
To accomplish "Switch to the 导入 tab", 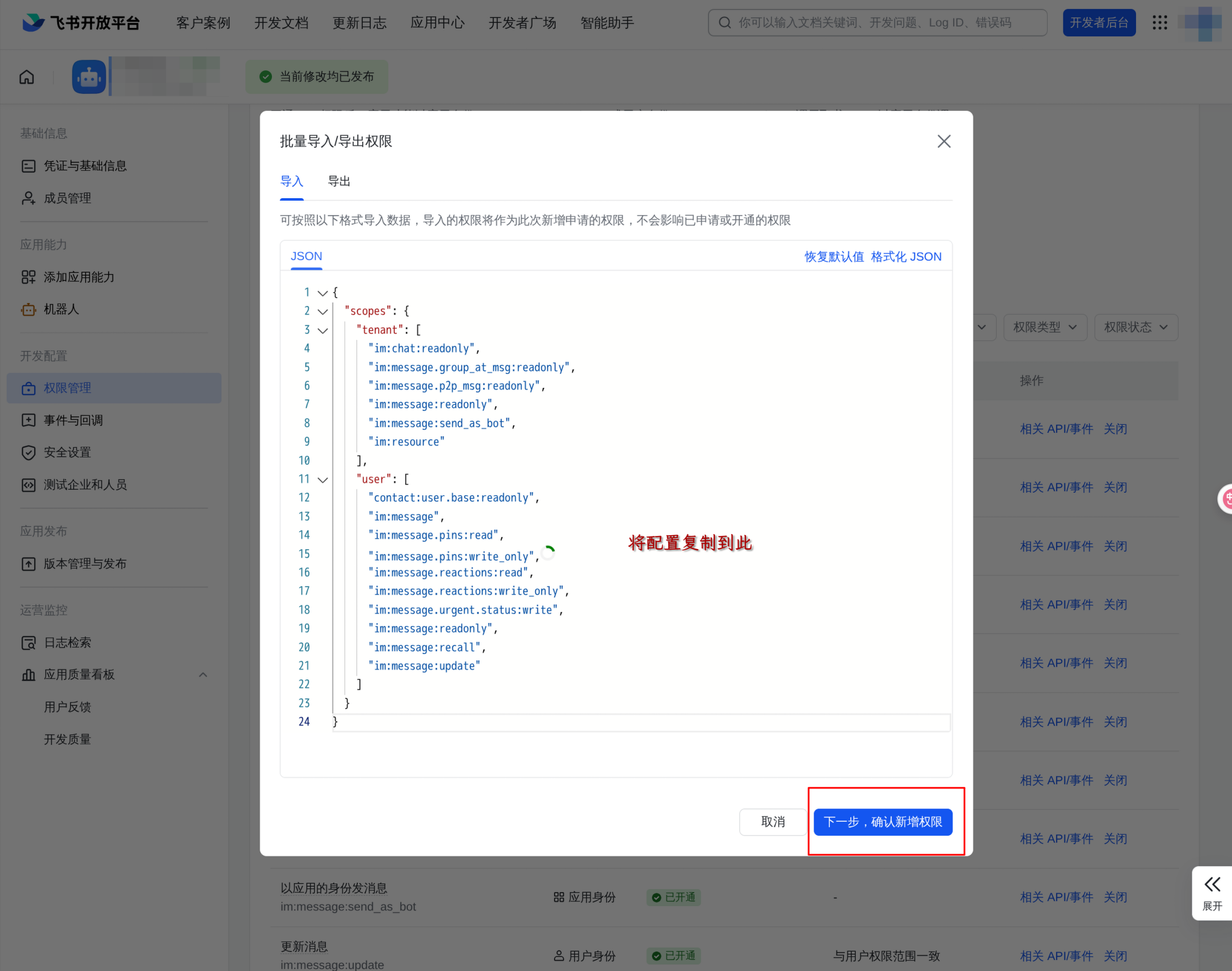I will click(x=292, y=181).
